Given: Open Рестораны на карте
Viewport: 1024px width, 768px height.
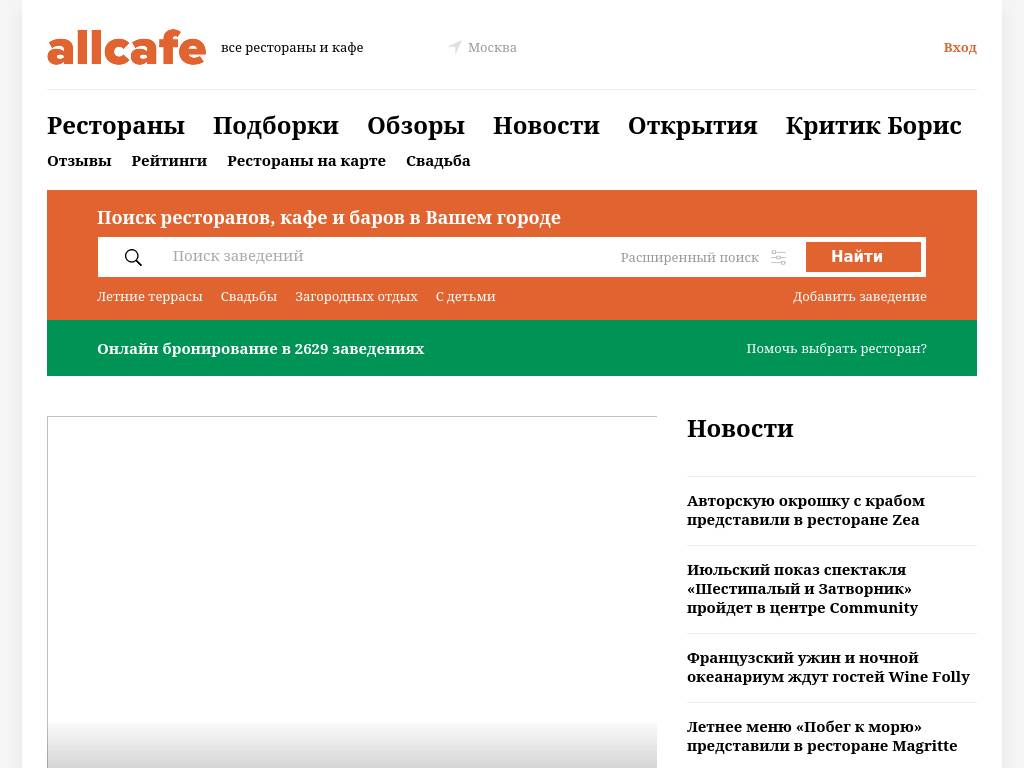Looking at the screenshot, I should pyautogui.click(x=306, y=161).
